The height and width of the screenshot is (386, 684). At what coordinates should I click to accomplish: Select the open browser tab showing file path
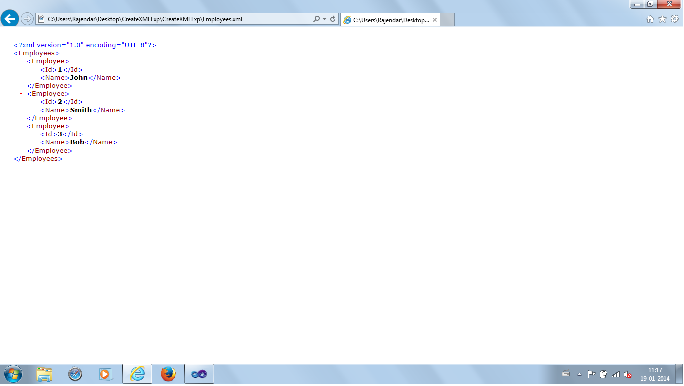tap(390, 20)
